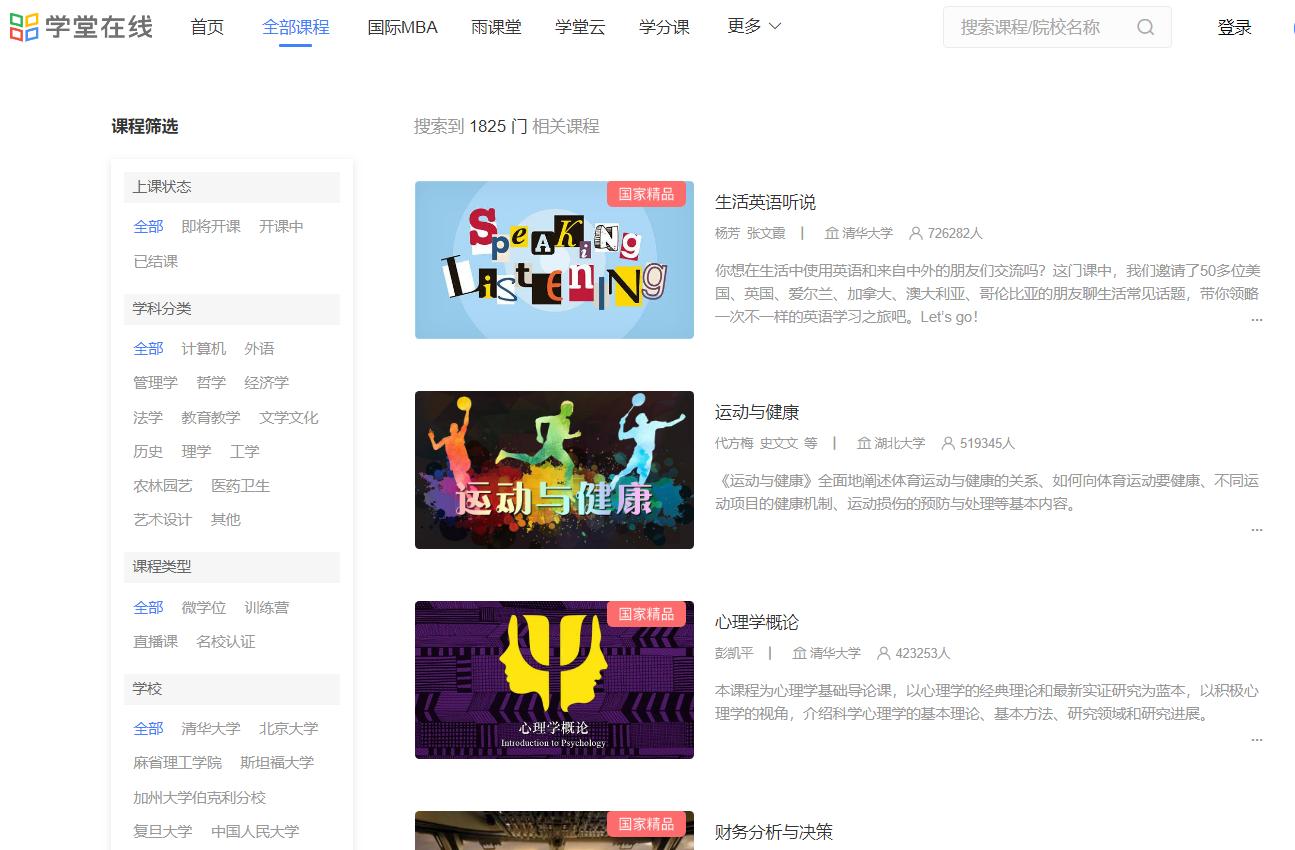Screen dimensions: 1295x850
Task: Expand the 心理学概论 description using ellipsis
Action: click(1256, 739)
